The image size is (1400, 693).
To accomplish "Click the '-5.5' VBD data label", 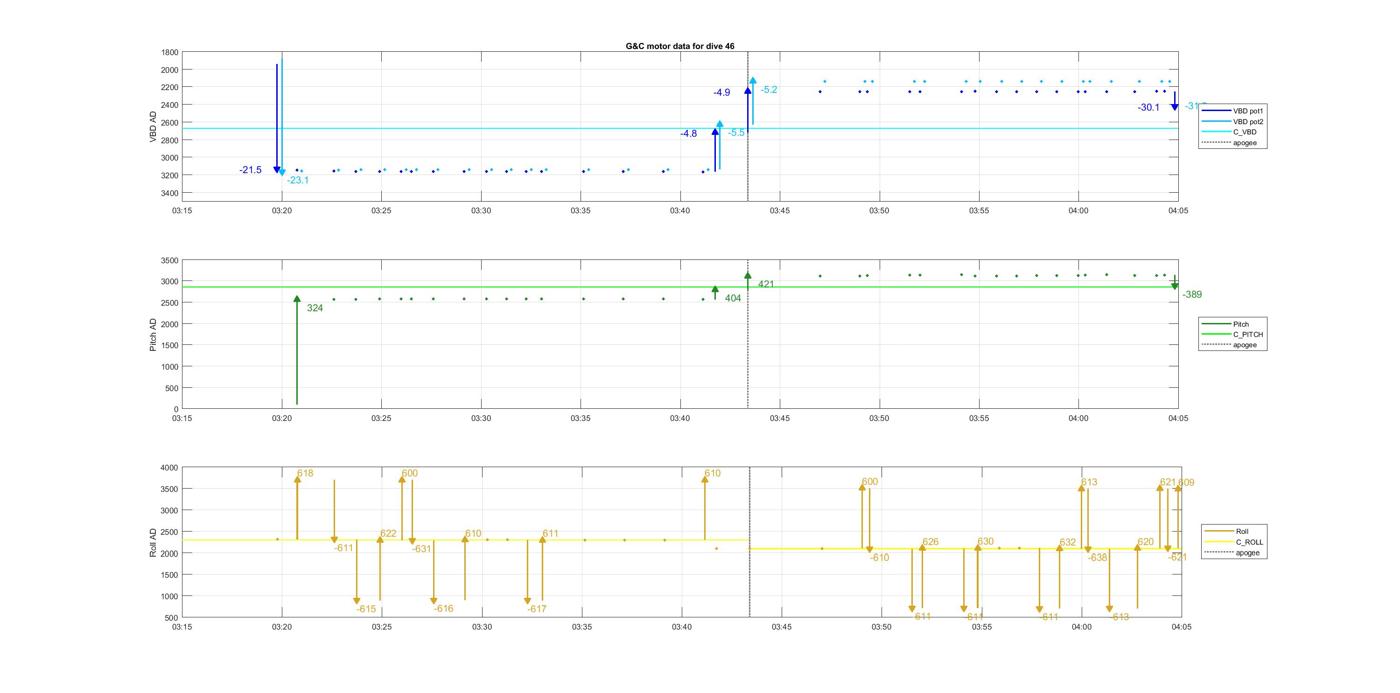I will (x=736, y=132).
